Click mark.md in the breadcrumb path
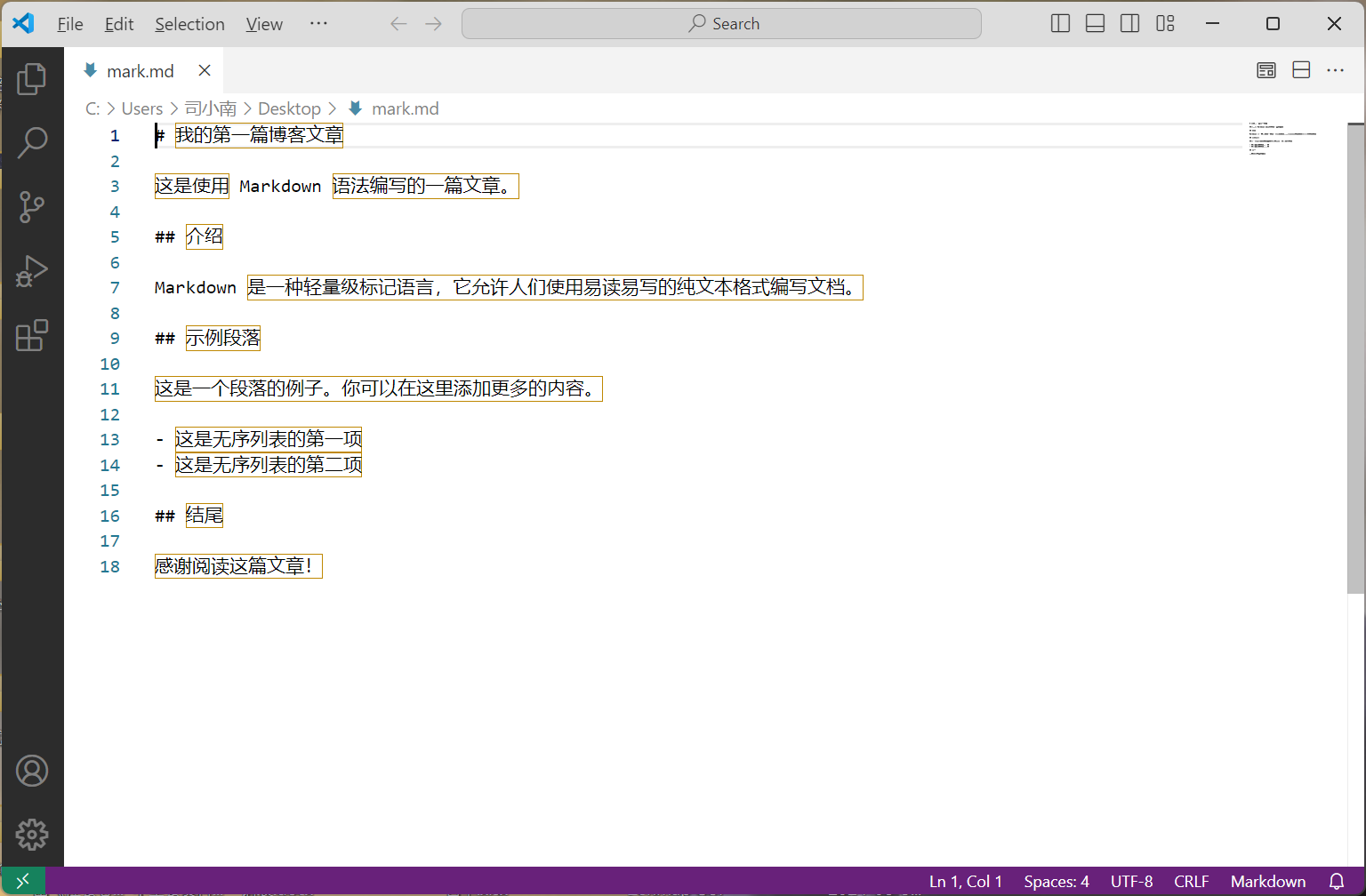This screenshot has width=1366, height=896. [405, 108]
